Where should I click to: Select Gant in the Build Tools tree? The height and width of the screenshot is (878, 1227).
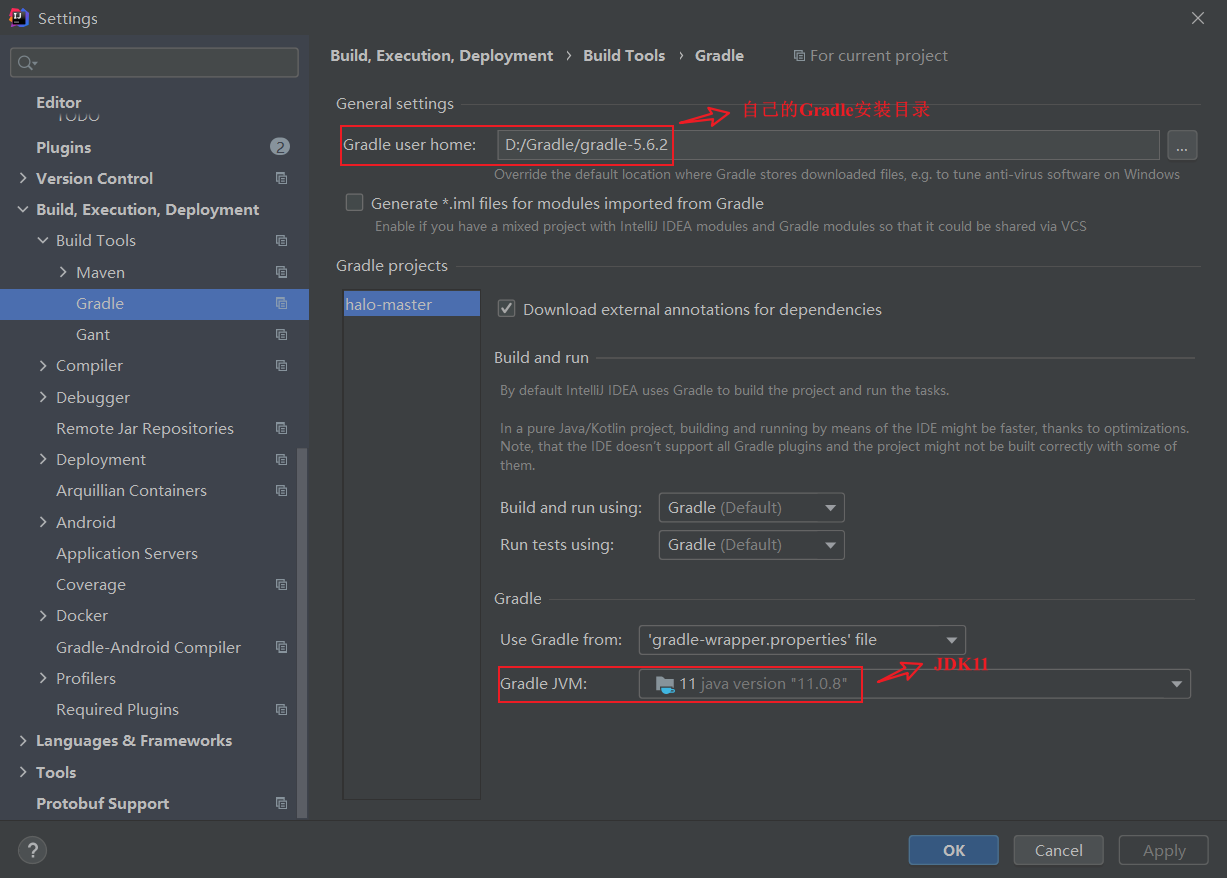point(93,334)
